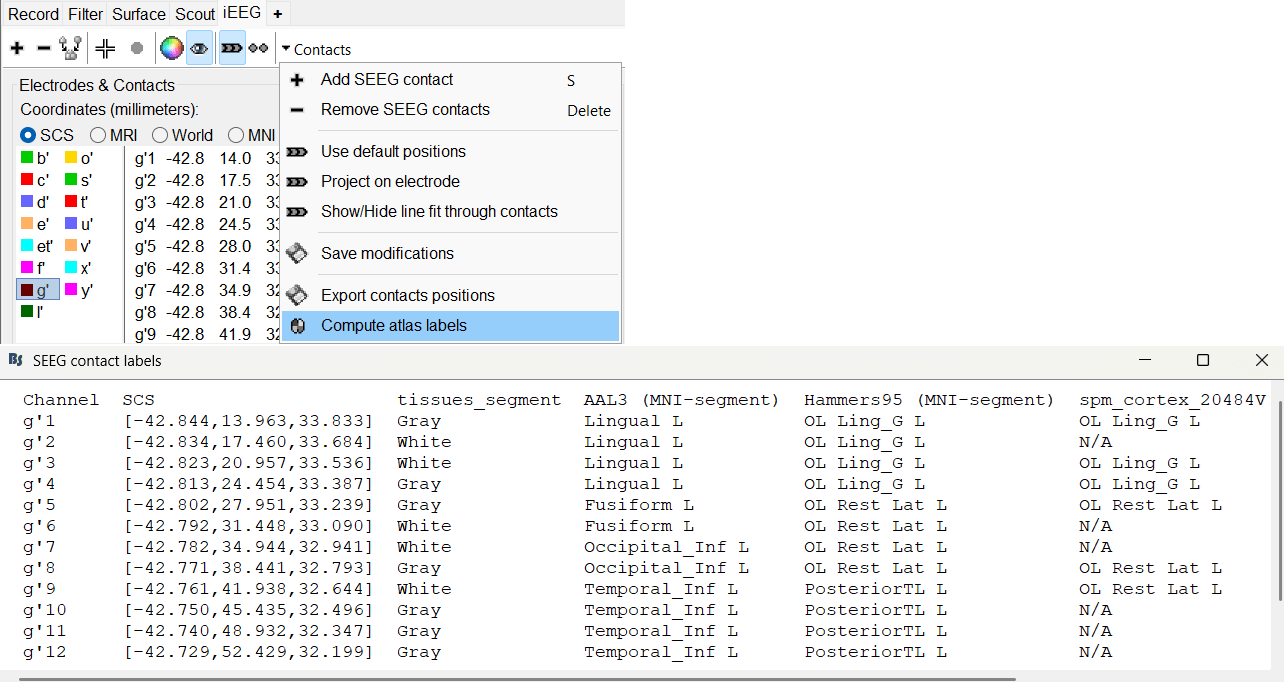This screenshot has height=682, width=1284.
Task: Click Export contacts positions in menu
Action: (407, 296)
